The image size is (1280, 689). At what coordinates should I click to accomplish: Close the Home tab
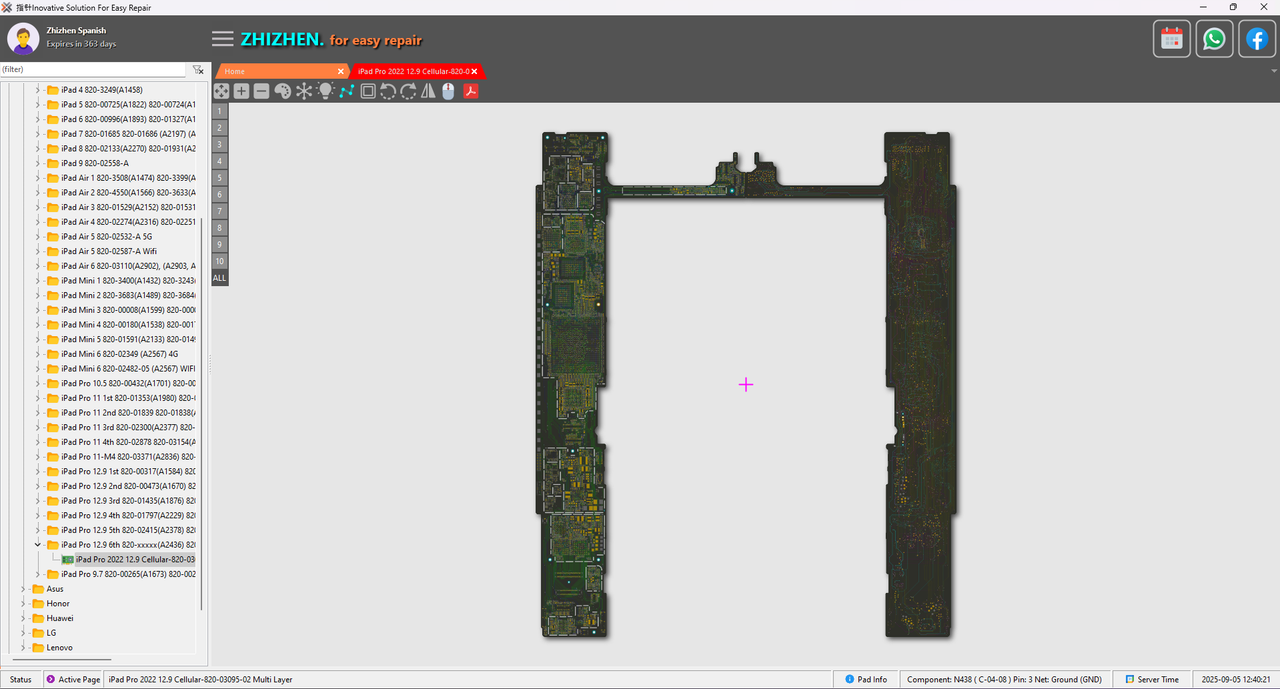click(341, 71)
